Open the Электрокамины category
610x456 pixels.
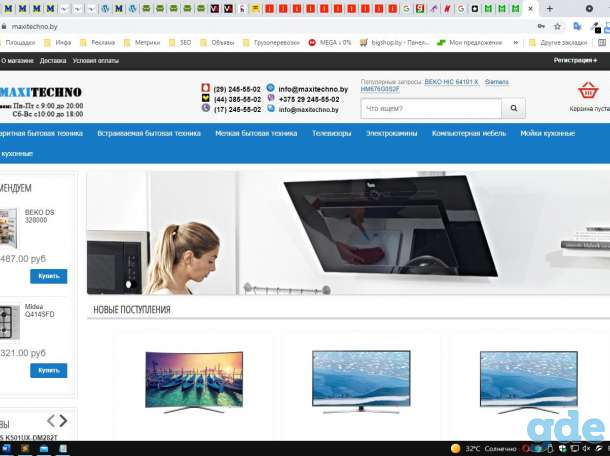391,133
